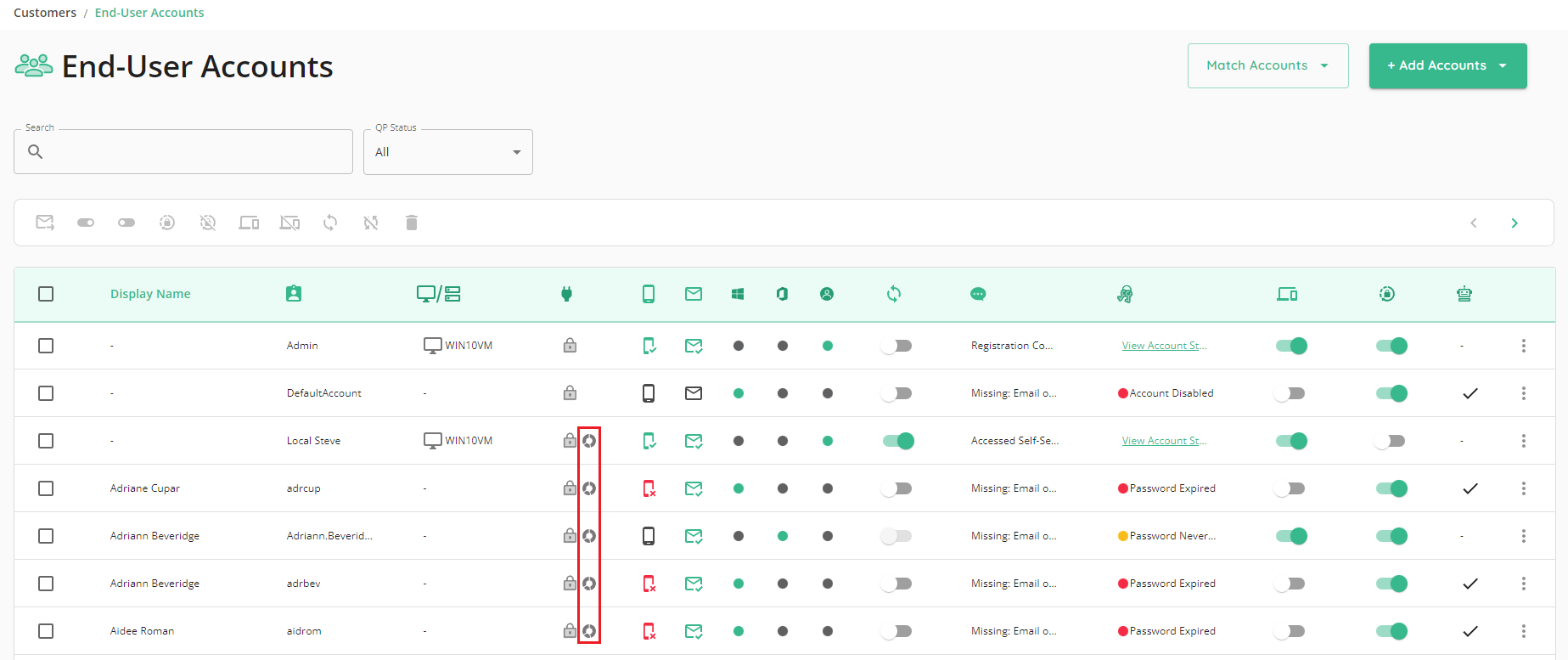Click the previous page arrow
This screenshot has height=660, width=1568.
pos(1474,223)
